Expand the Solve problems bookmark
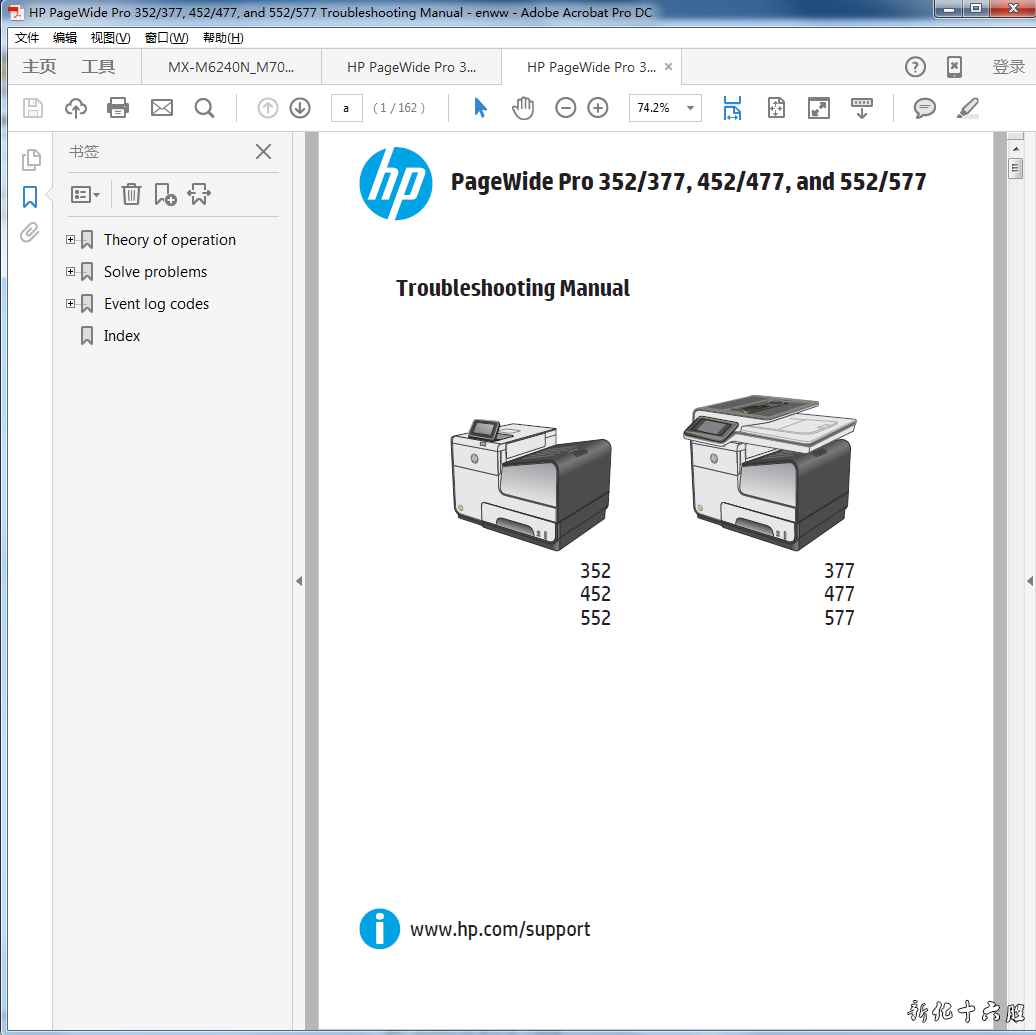This screenshot has height=1035, width=1036. point(71,272)
